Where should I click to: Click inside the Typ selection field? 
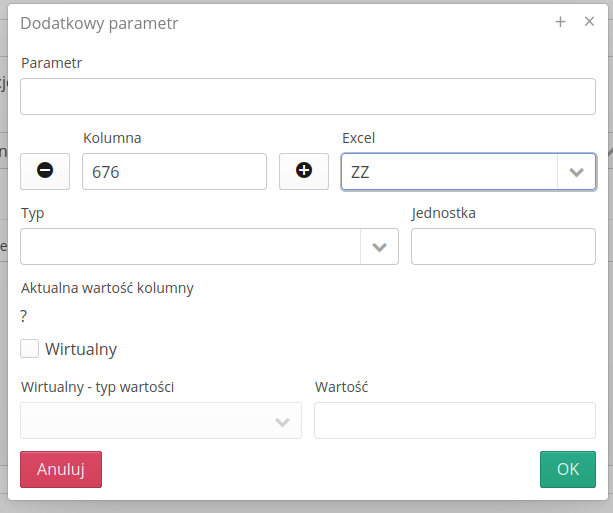pos(190,247)
